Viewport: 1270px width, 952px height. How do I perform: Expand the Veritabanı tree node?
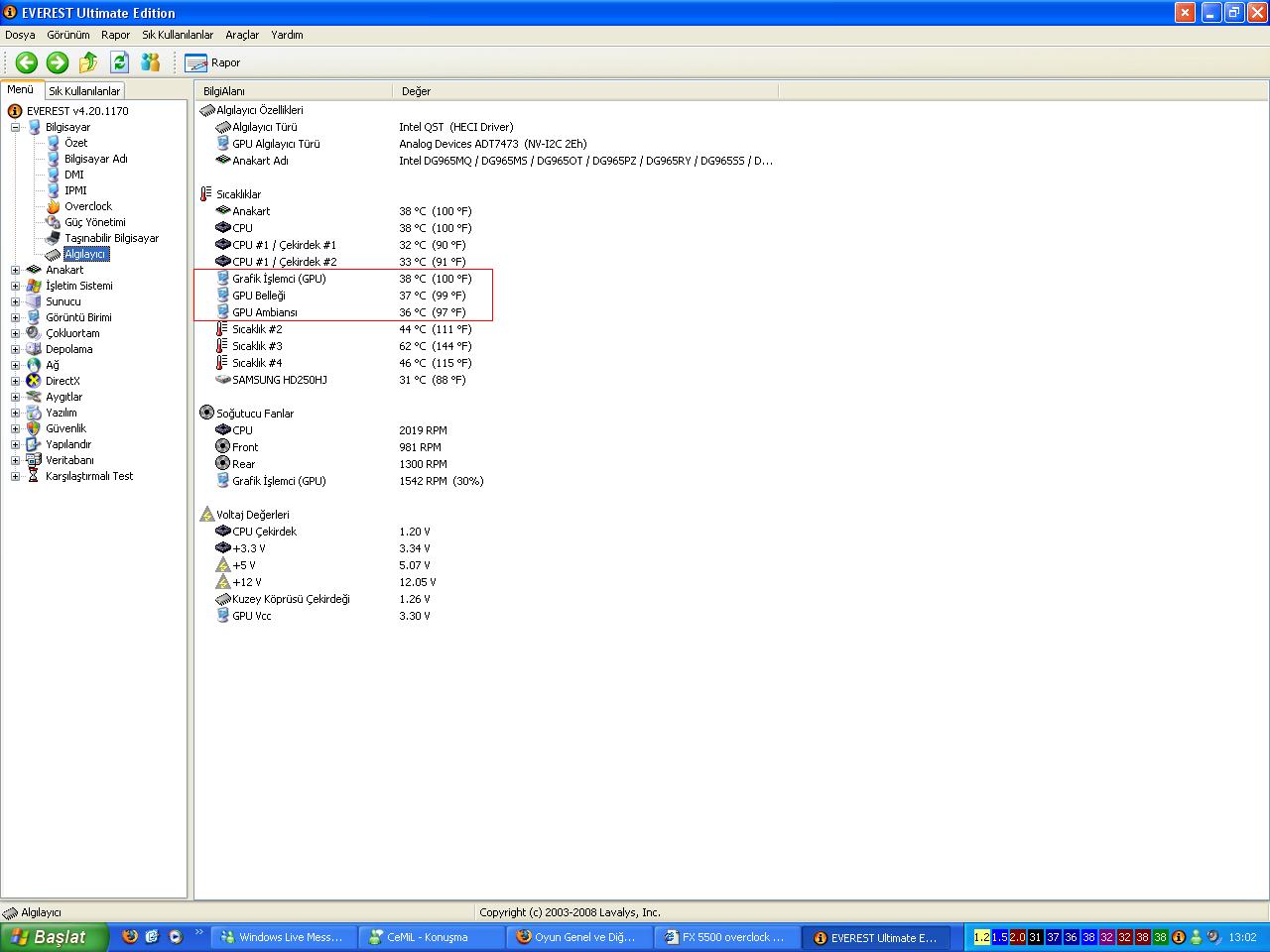pos(15,460)
